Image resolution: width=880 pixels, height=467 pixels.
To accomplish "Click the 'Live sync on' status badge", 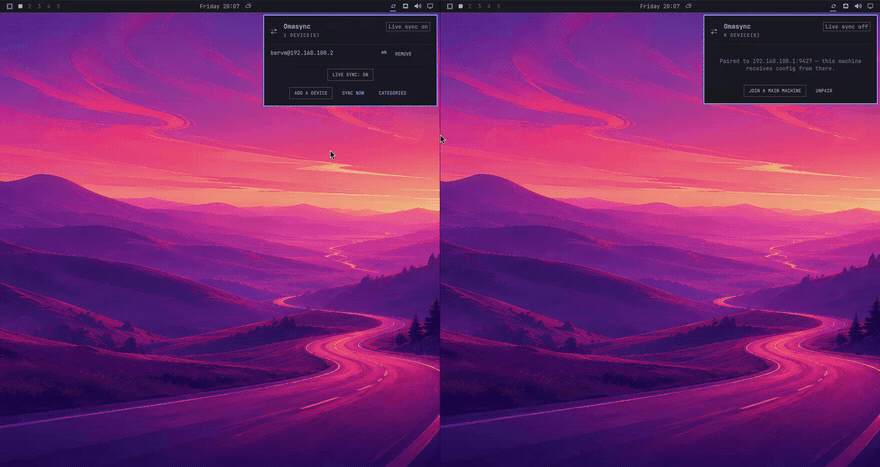I will (x=408, y=27).
